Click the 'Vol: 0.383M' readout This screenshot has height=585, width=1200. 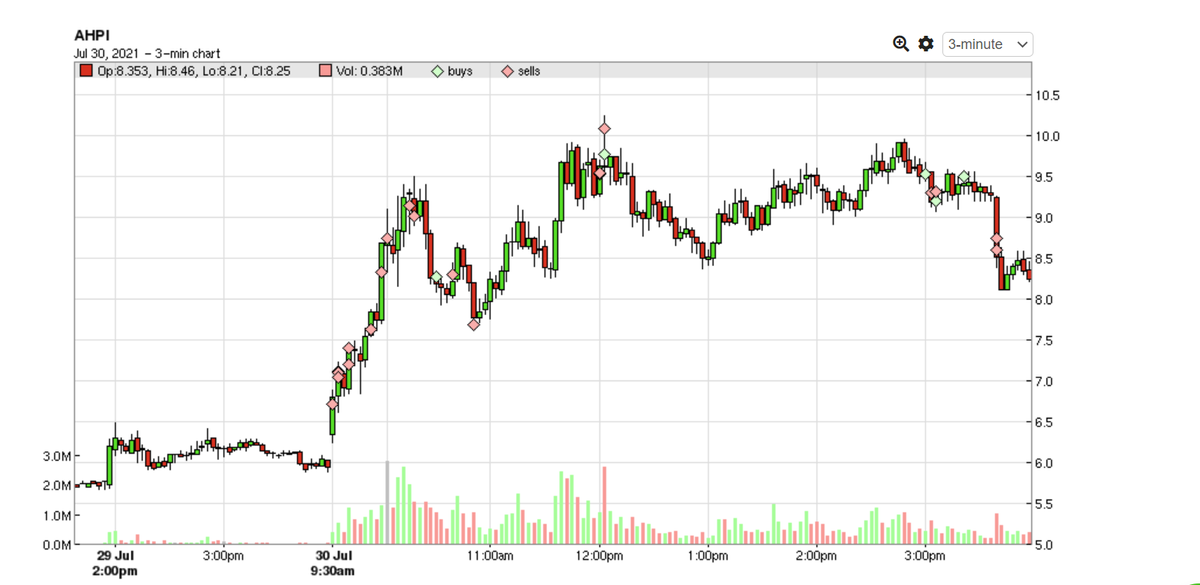(x=369, y=71)
